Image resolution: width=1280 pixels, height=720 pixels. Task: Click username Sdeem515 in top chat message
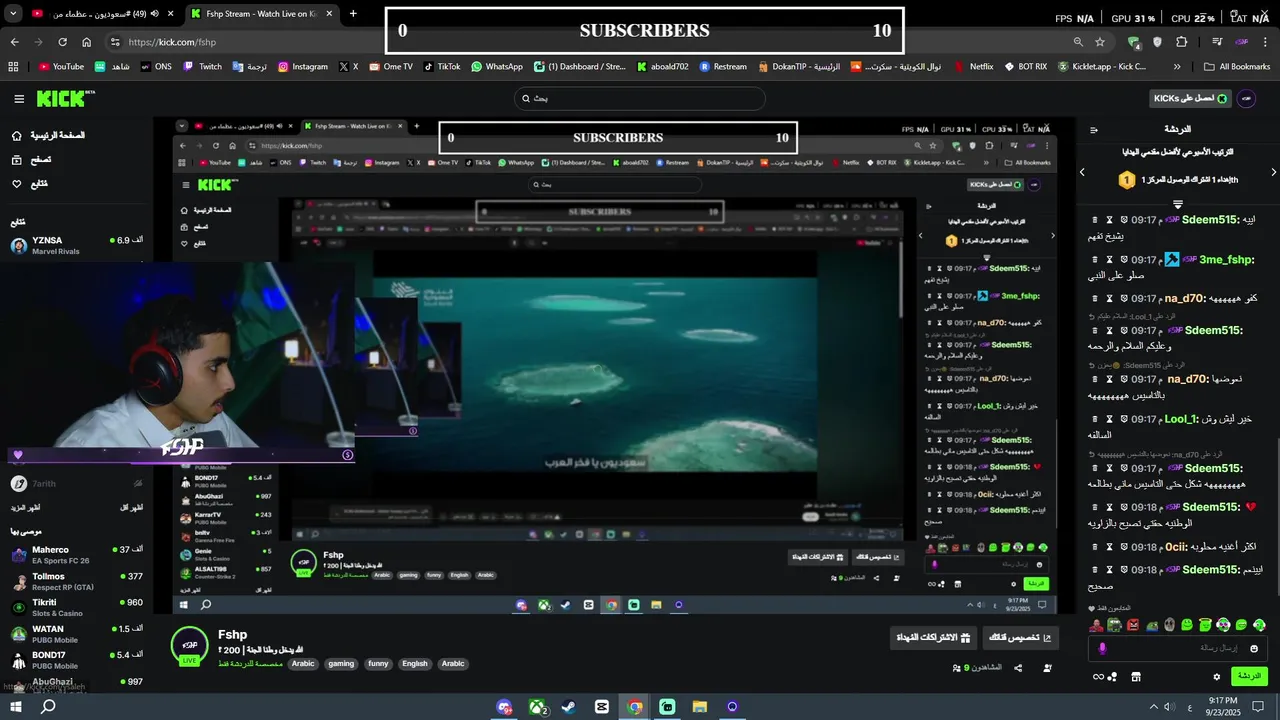[x=1210, y=219]
